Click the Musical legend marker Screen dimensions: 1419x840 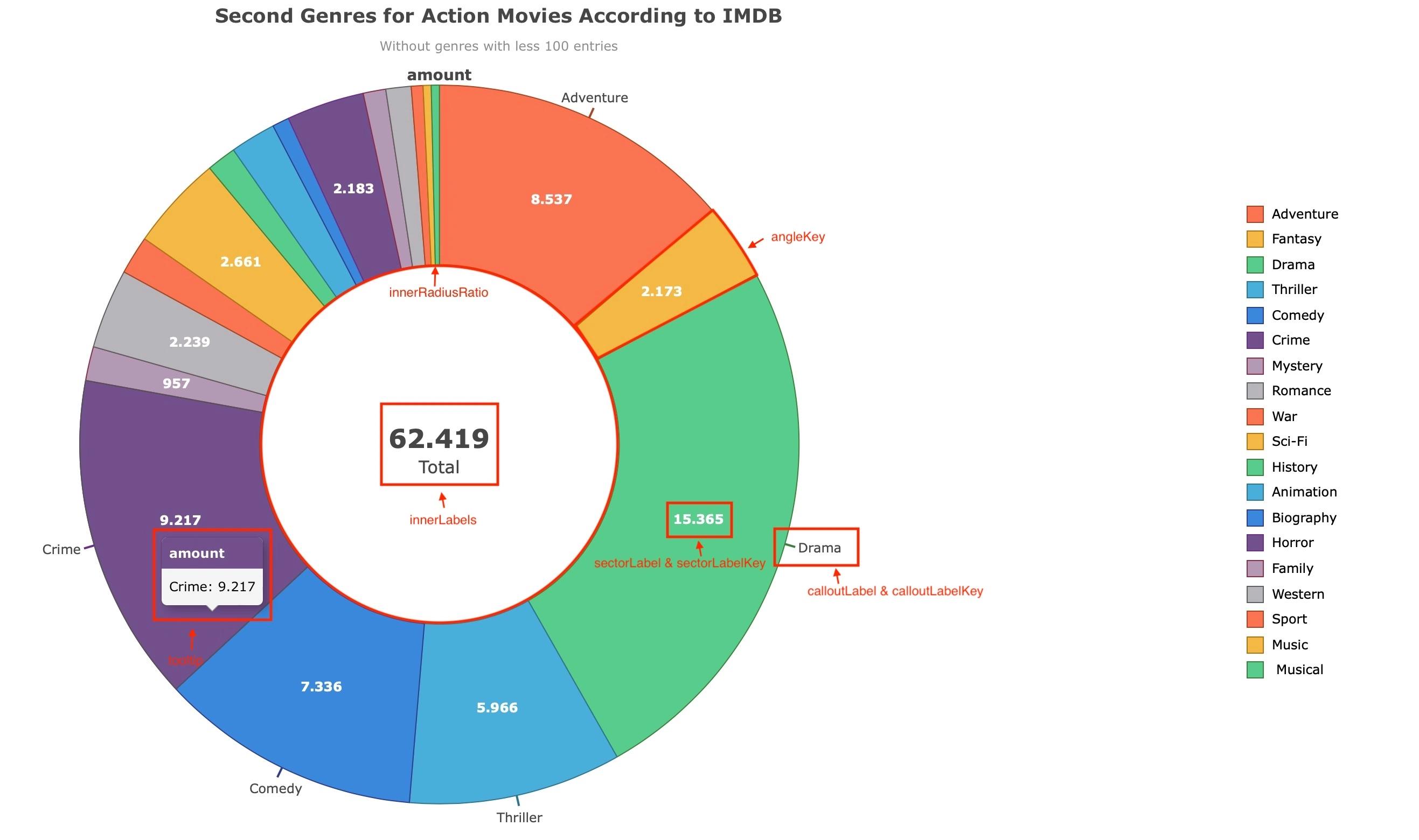[1255, 670]
